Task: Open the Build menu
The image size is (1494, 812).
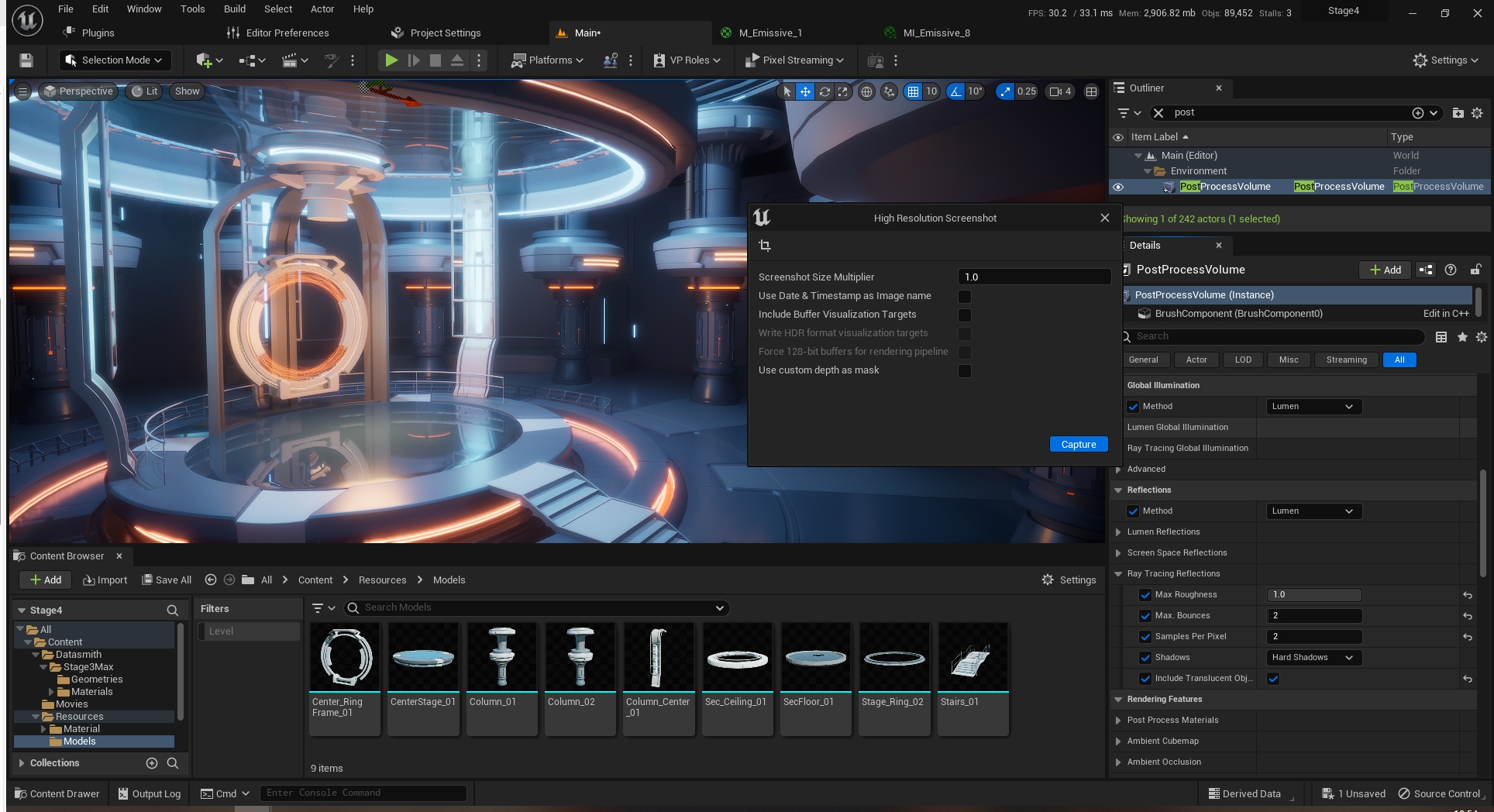Action: point(234,9)
